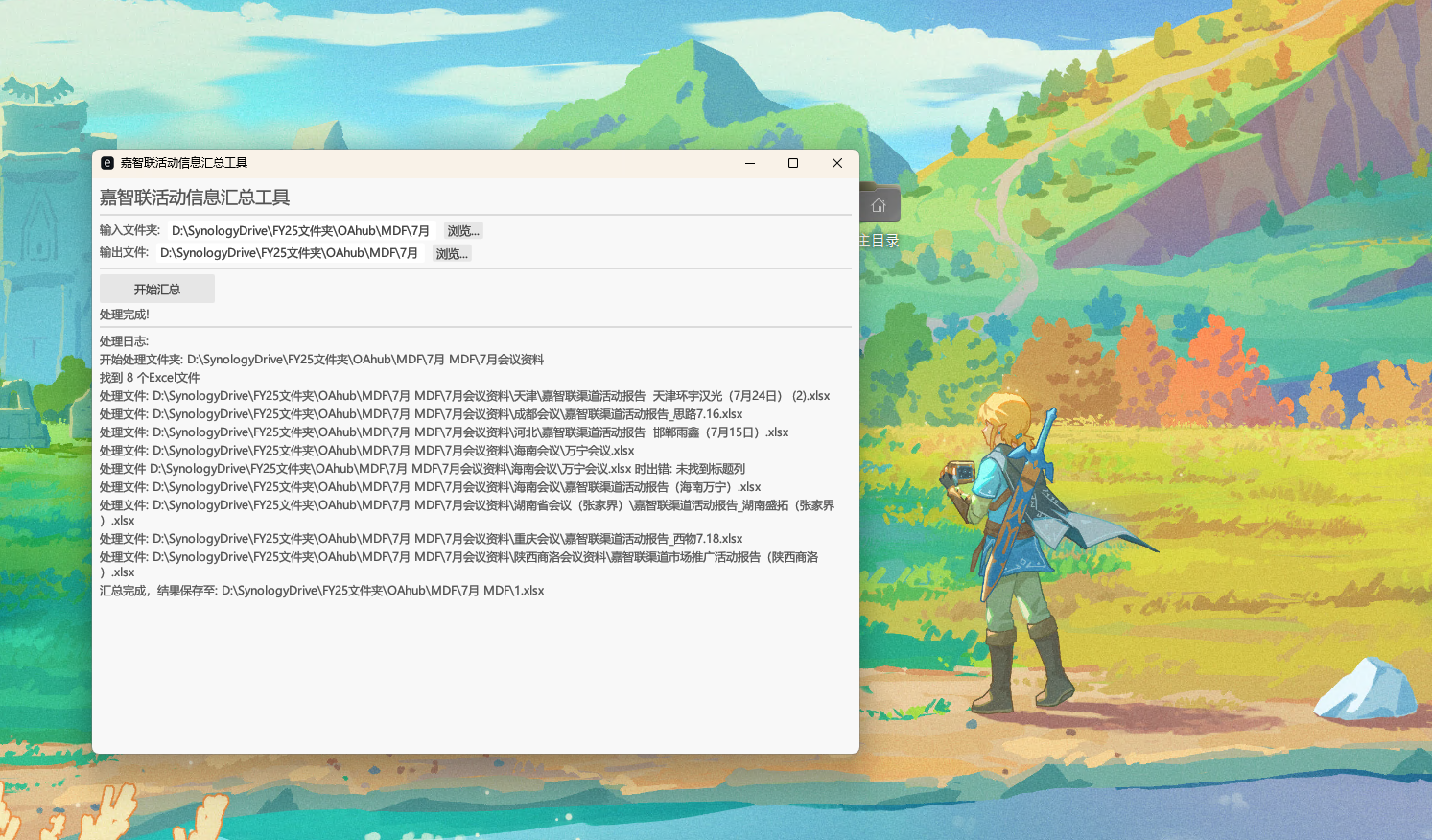The height and width of the screenshot is (840, 1432).
Task: Click the minimize icon of the tool window
Action: tap(749, 163)
